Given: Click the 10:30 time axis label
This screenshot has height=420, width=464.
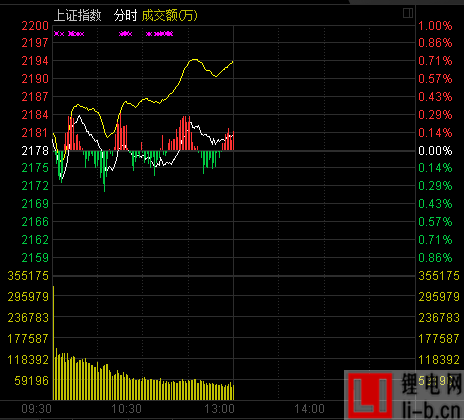Looking at the screenshot, I should pyautogui.click(x=126, y=409).
